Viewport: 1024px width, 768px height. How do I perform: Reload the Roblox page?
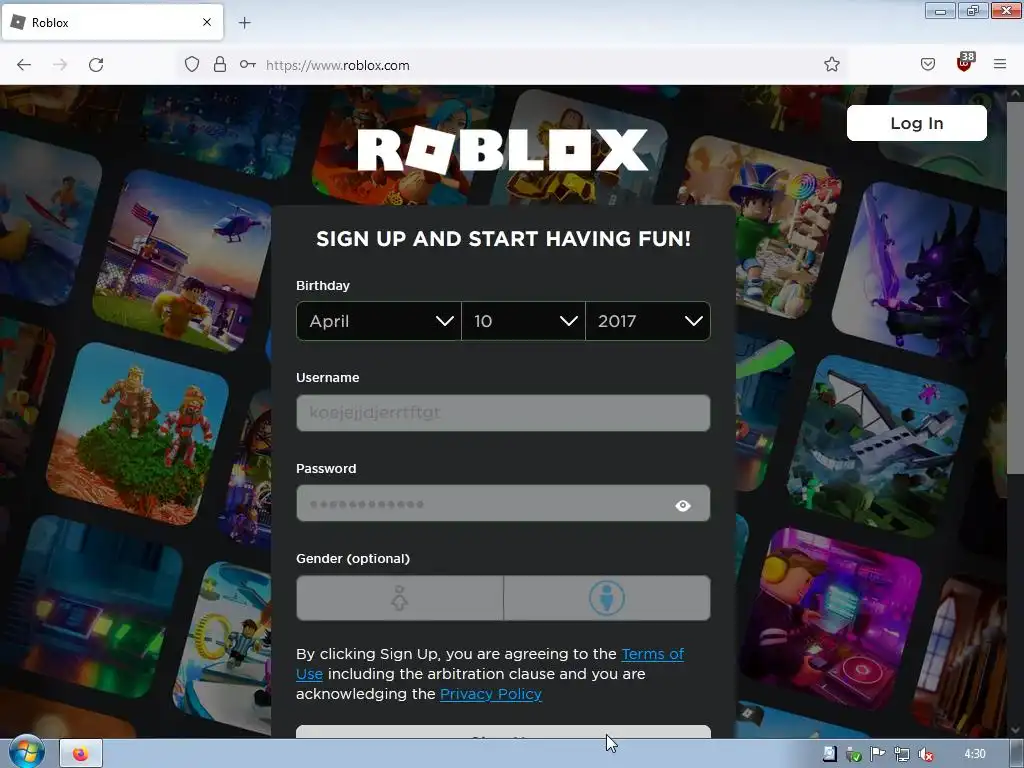tap(96, 65)
